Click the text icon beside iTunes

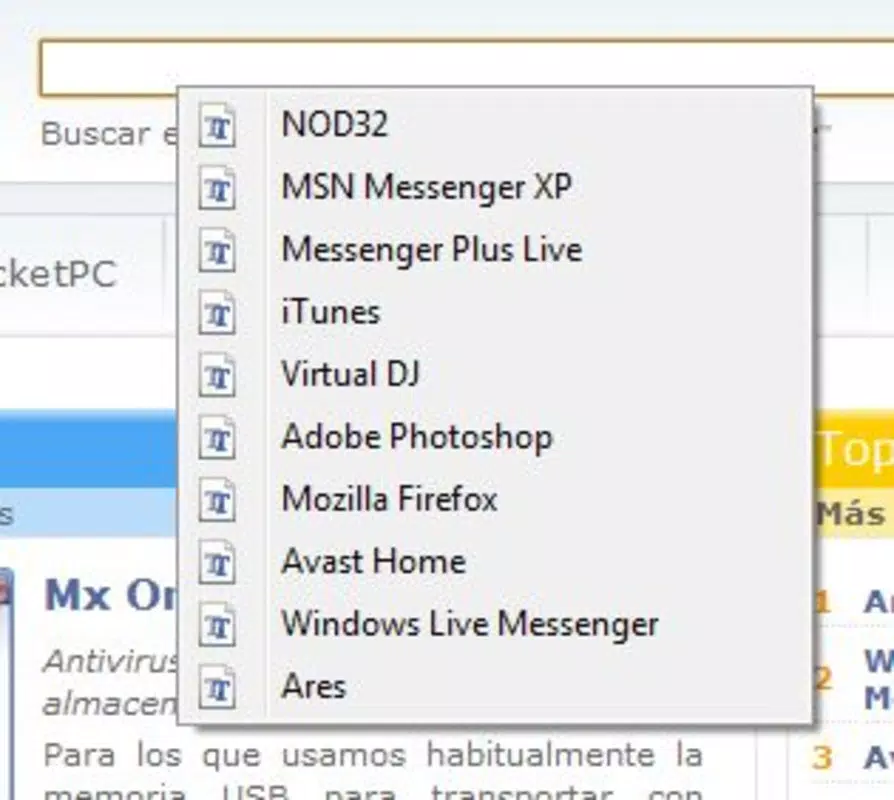(217, 312)
